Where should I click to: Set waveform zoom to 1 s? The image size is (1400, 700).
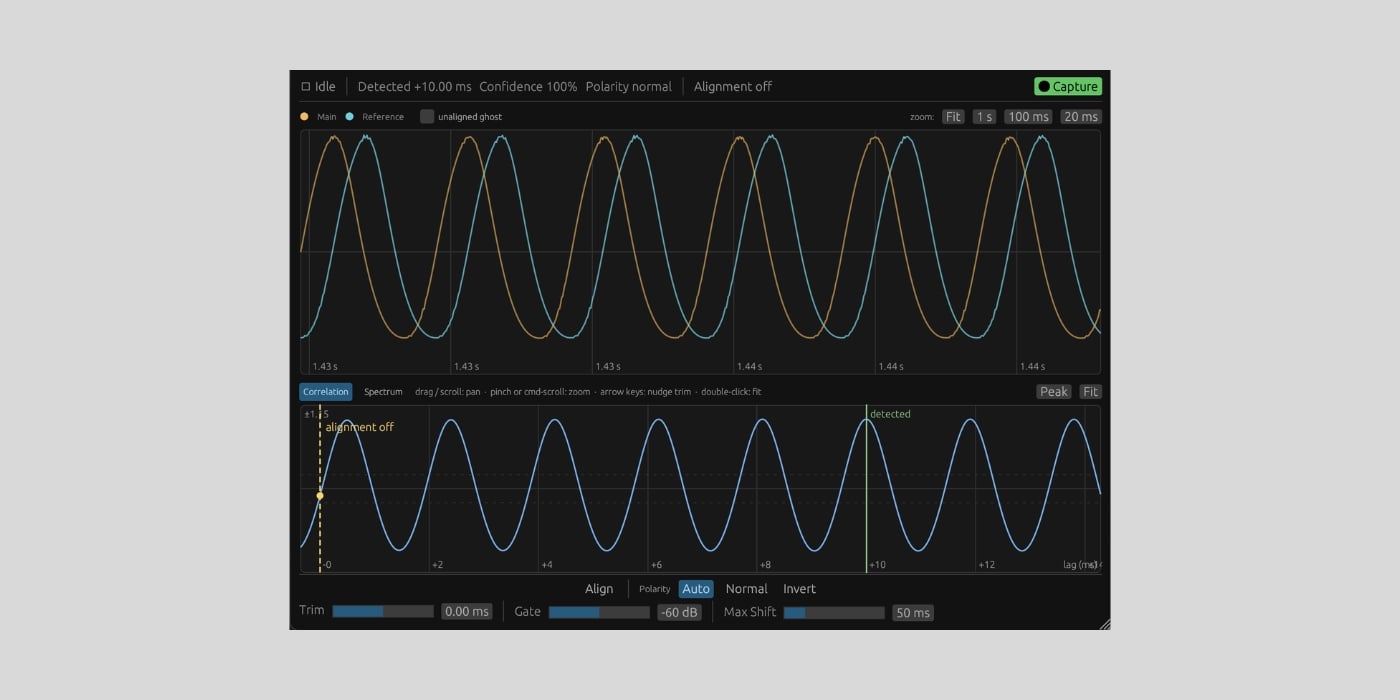985,117
